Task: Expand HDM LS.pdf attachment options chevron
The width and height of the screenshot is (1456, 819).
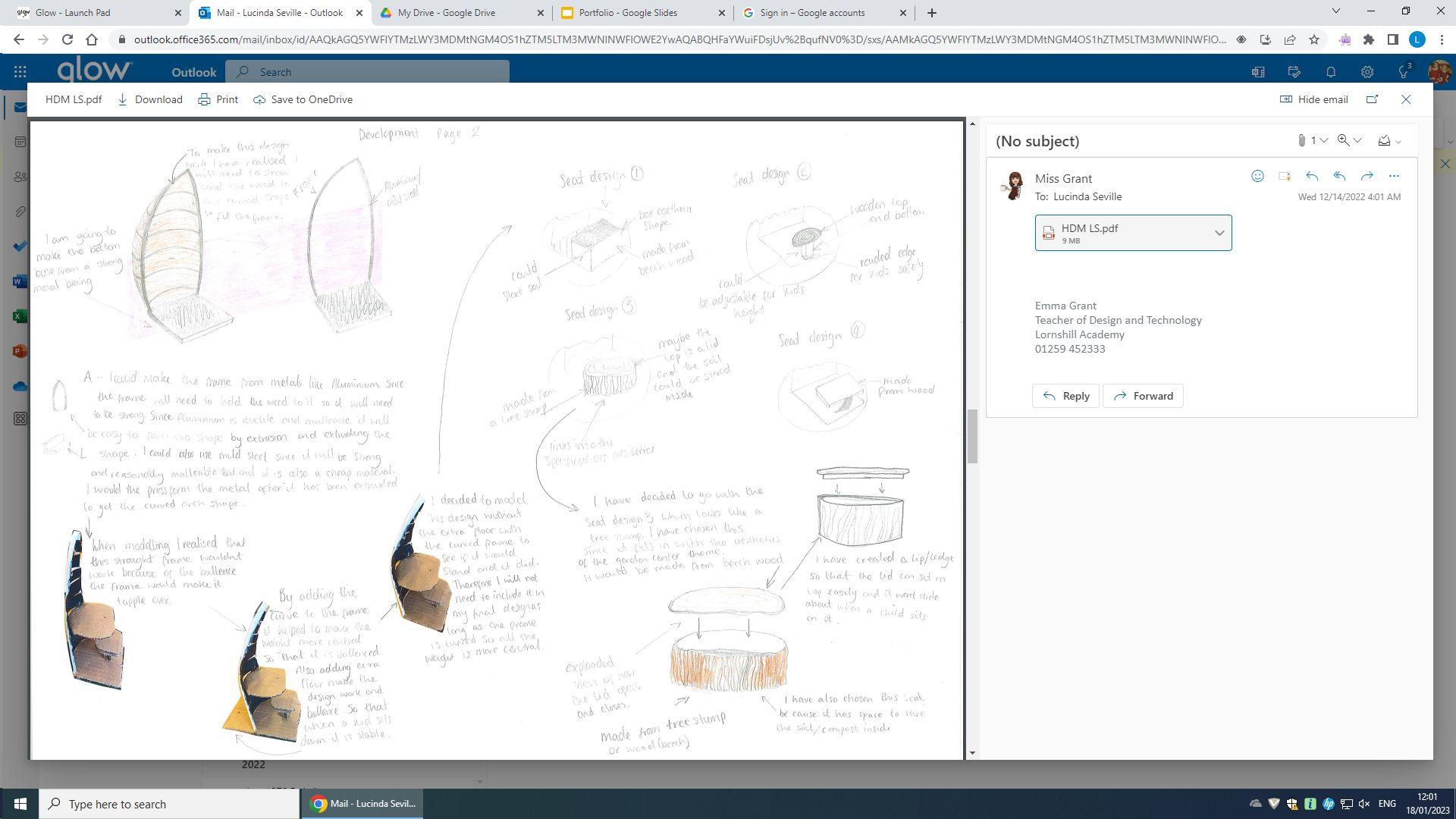Action: click(x=1219, y=233)
